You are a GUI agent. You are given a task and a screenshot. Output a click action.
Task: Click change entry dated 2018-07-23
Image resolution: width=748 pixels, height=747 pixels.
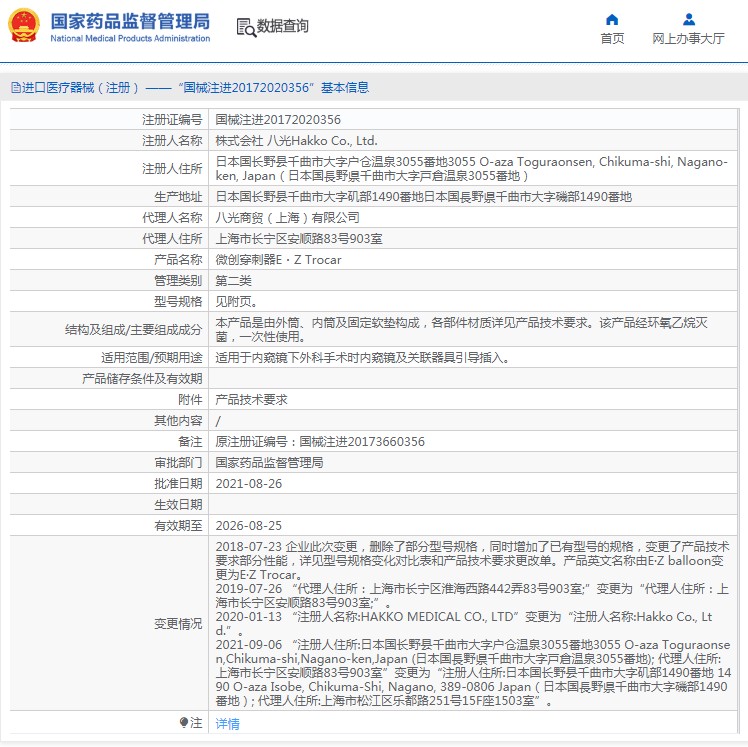(472, 560)
